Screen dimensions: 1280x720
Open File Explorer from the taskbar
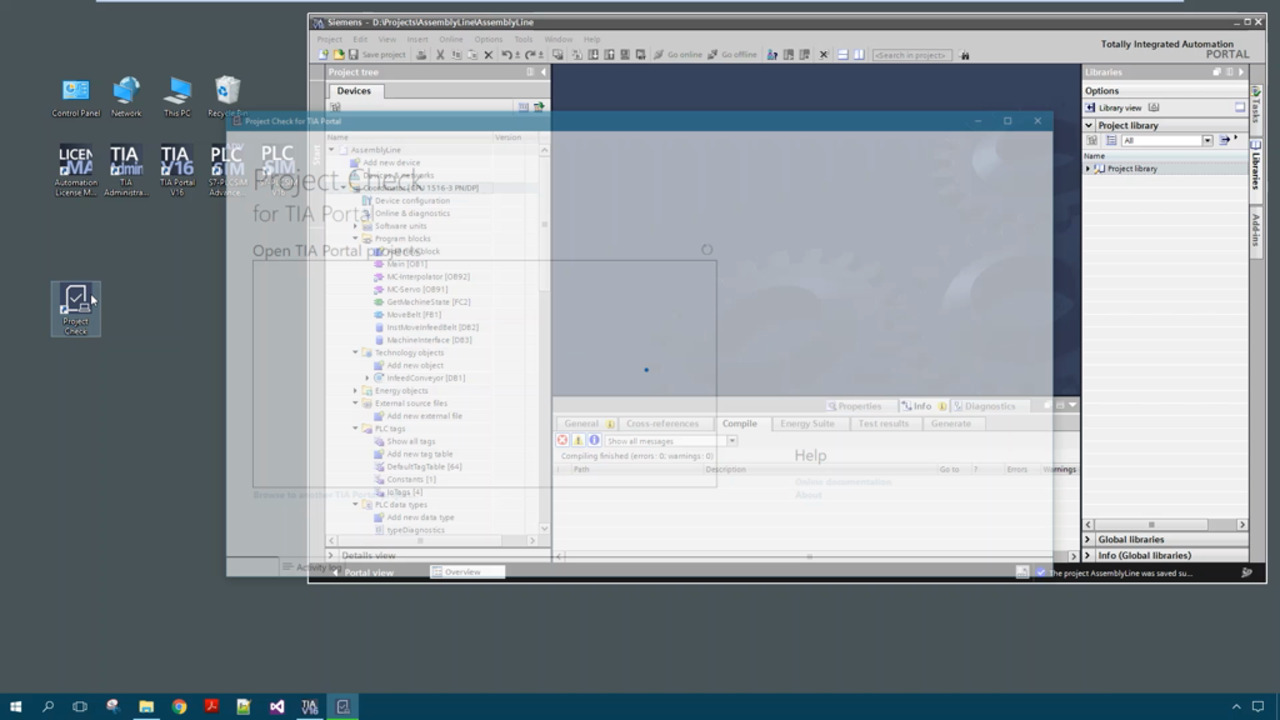tap(146, 707)
